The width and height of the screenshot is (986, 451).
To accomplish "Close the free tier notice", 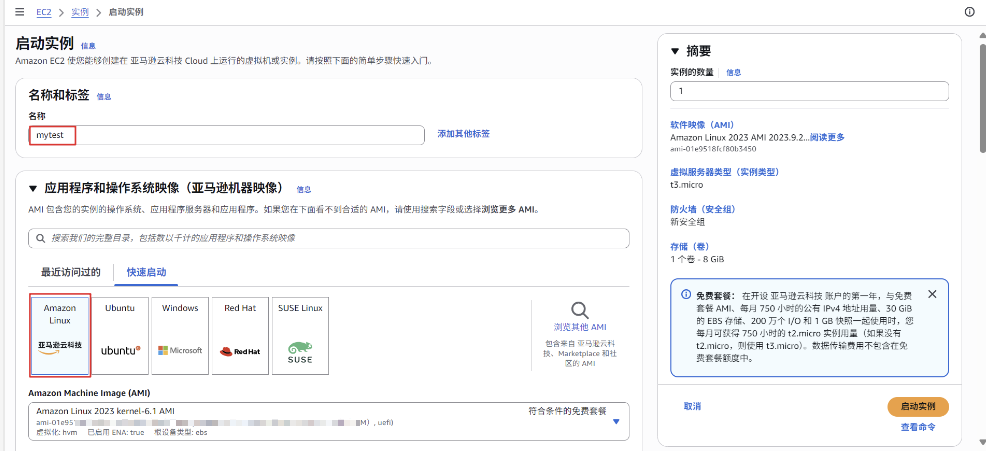I will click(x=932, y=294).
